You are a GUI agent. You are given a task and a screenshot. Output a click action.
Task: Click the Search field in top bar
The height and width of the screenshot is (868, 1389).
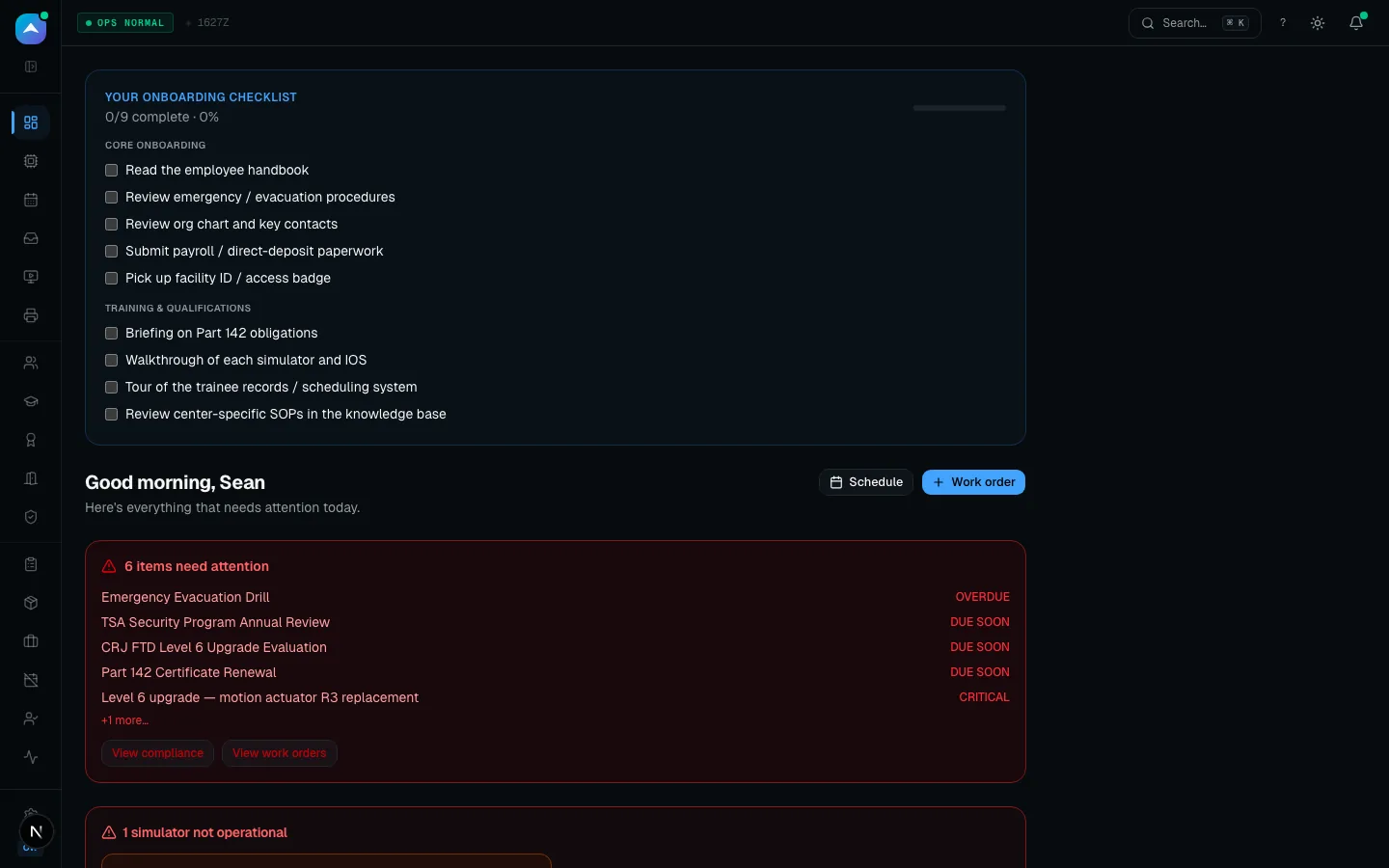(x=1195, y=23)
